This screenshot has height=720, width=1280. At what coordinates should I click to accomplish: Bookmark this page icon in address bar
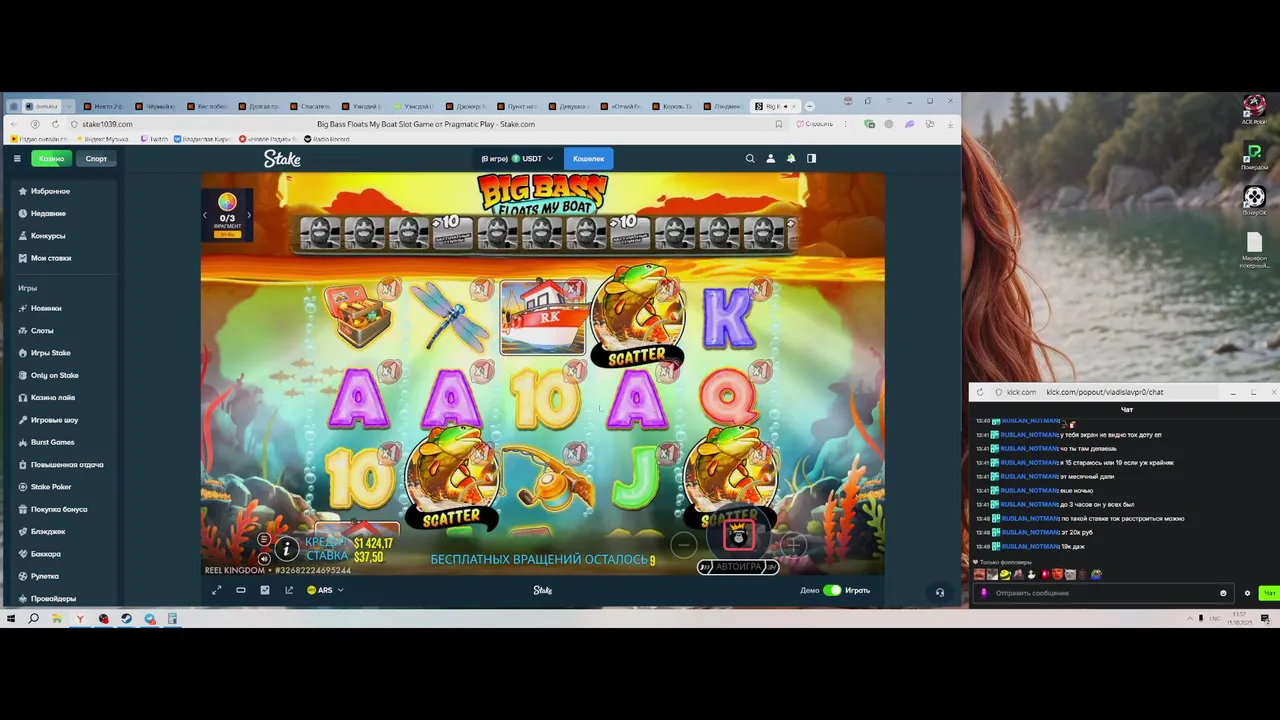point(779,124)
